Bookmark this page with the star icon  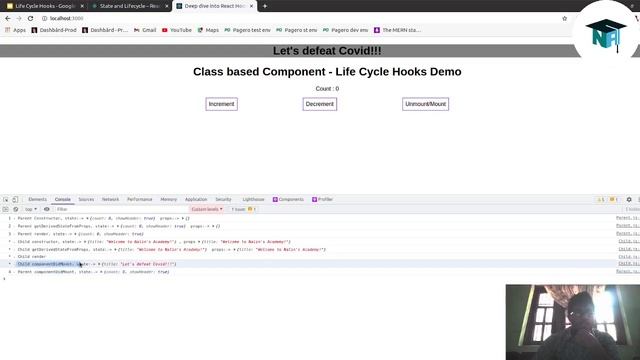click(x=564, y=18)
